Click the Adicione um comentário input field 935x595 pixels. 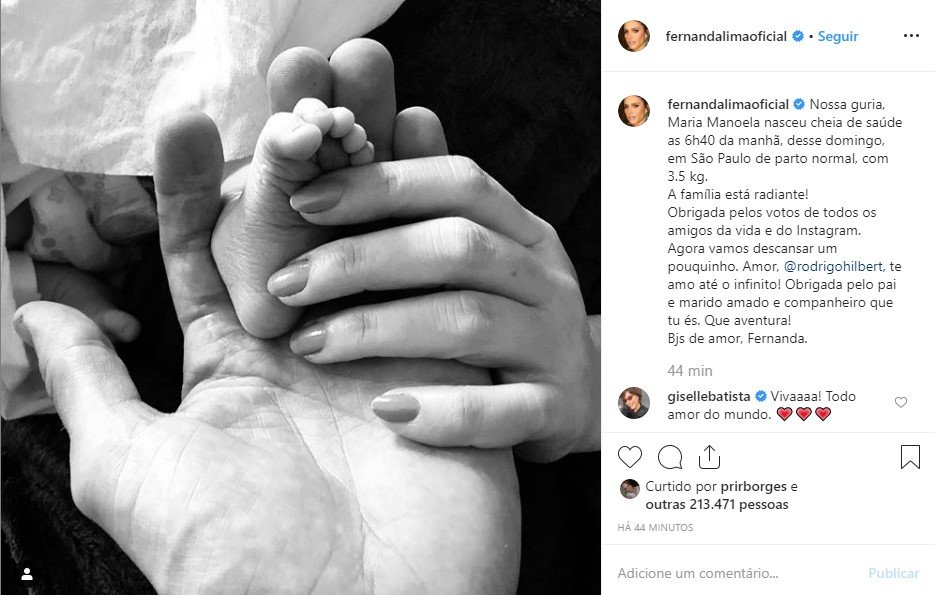[x=737, y=574]
